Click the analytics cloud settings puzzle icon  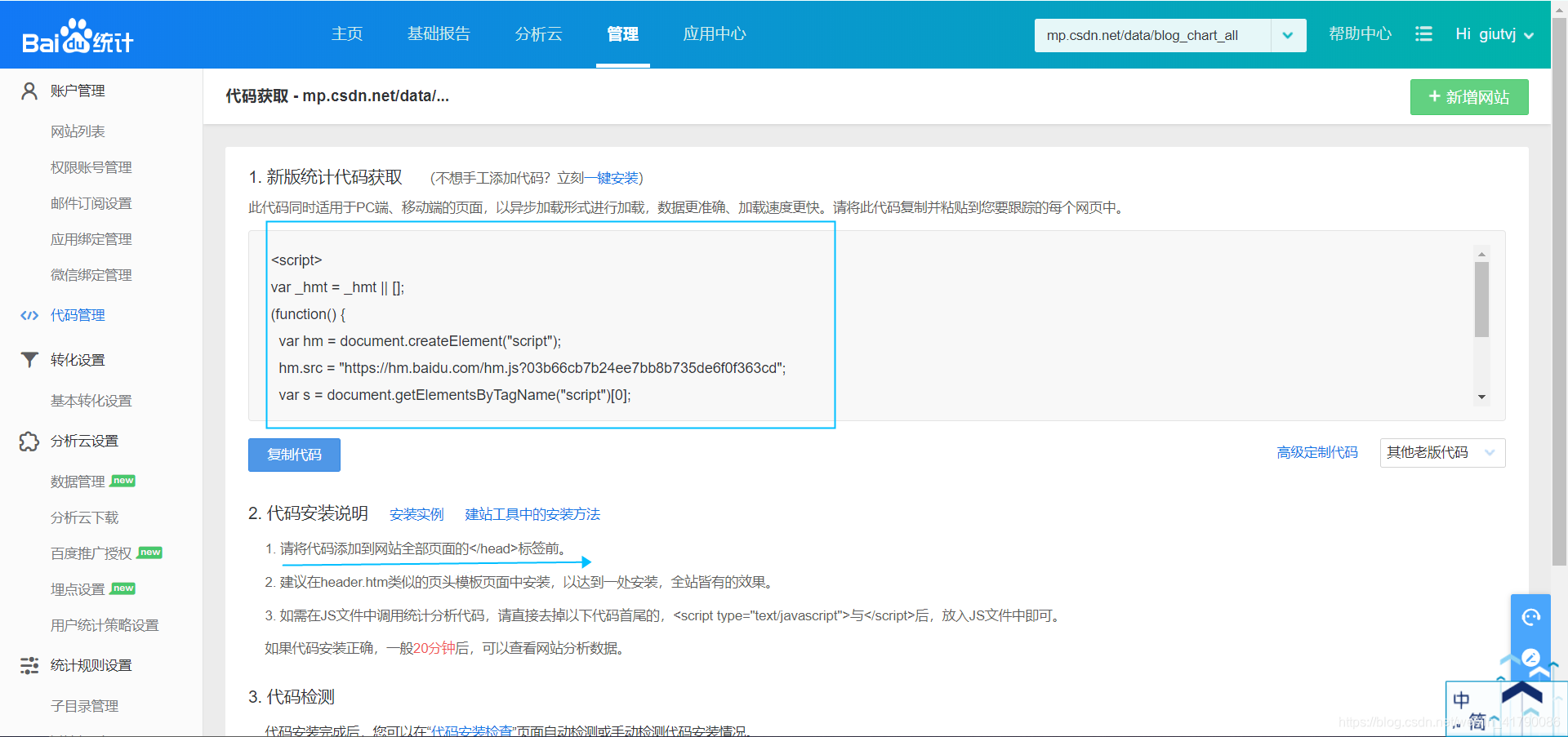coord(29,441)
